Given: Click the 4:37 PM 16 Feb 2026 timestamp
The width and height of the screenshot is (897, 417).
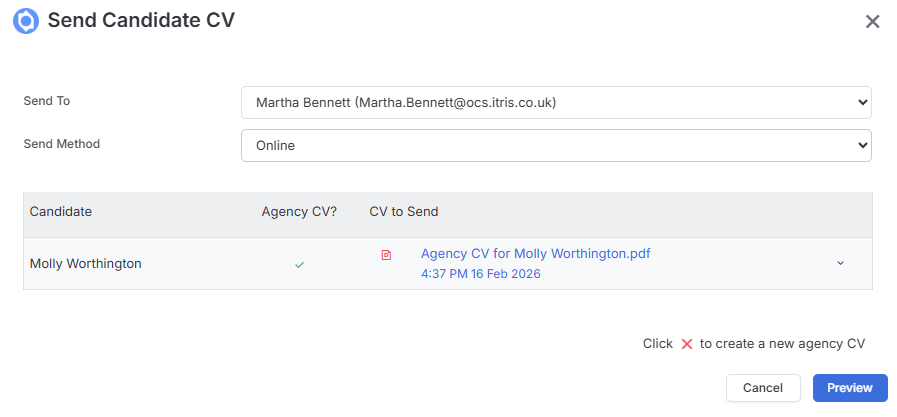Looking at the screenshot, I should (481, 274).
